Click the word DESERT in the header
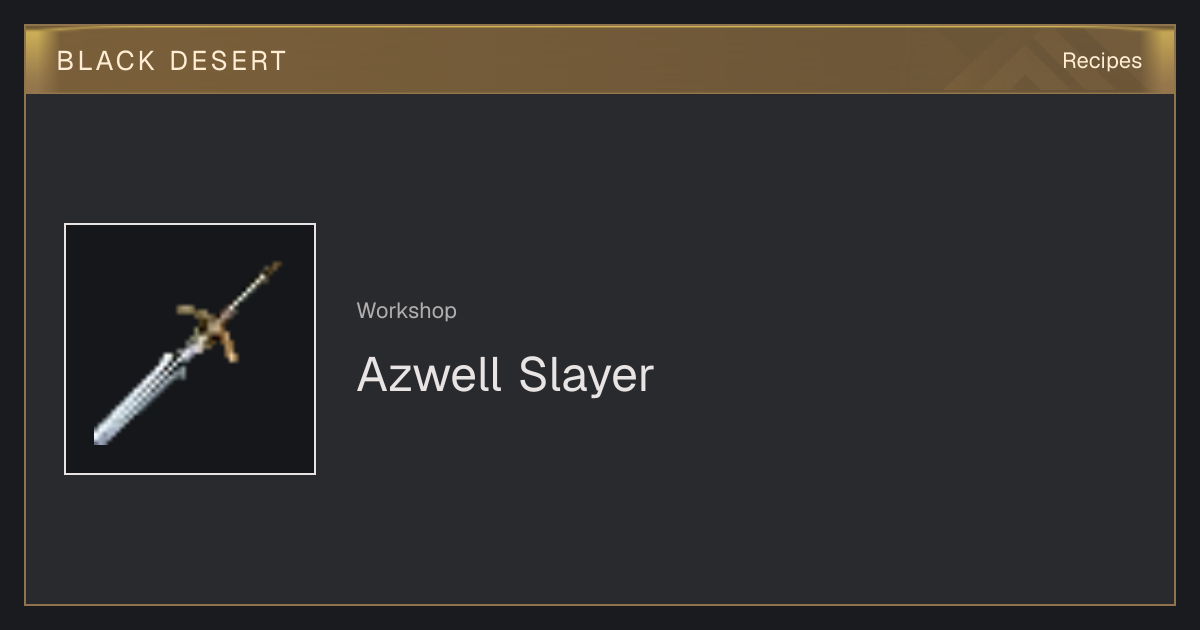Image resolution: width=1200 pixels, height=630 pixels. pyautogui.click(x=228, y=61)
